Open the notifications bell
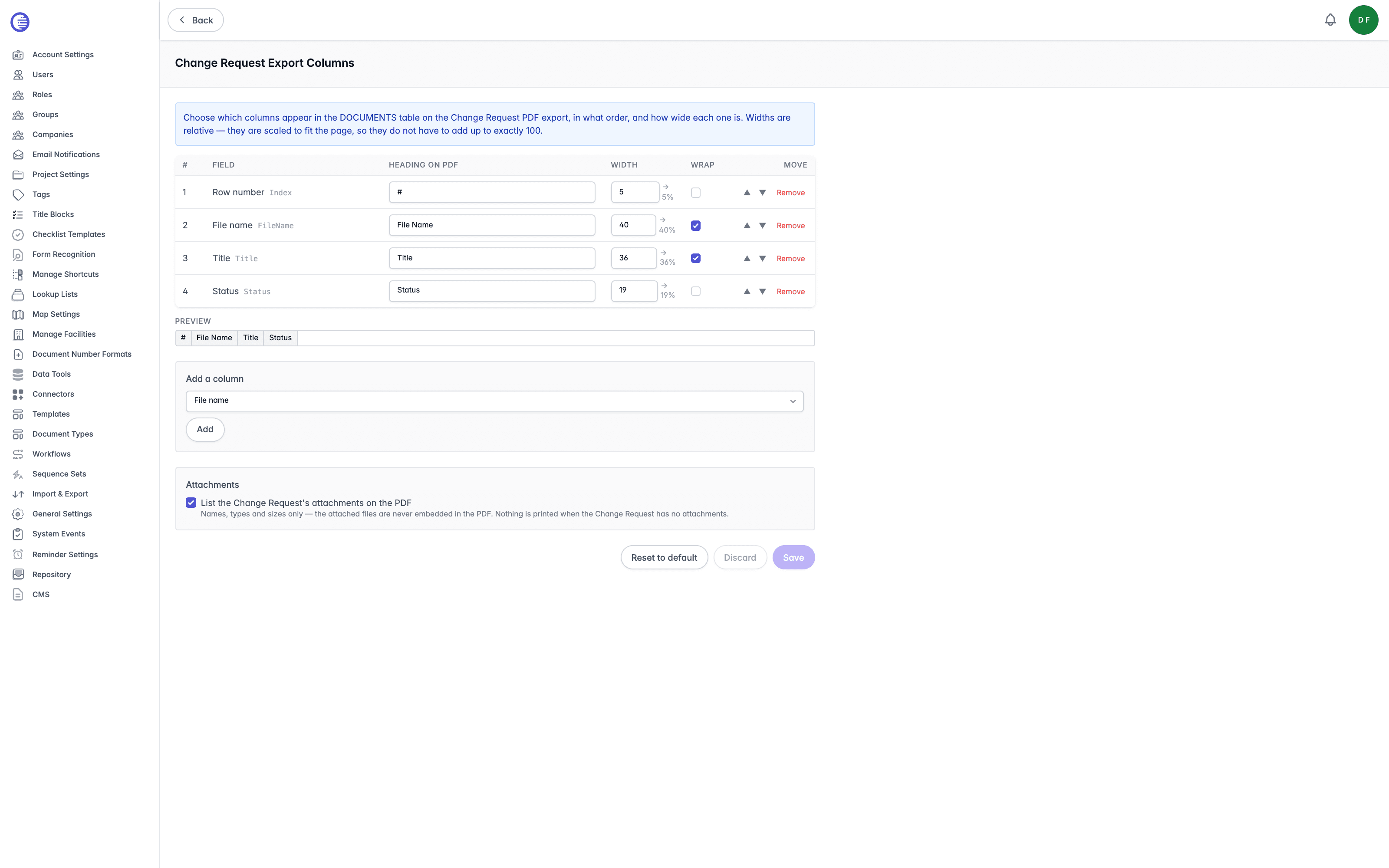Image resolution: width=1389 pixels, height=868 pixels. [1330, 20]
